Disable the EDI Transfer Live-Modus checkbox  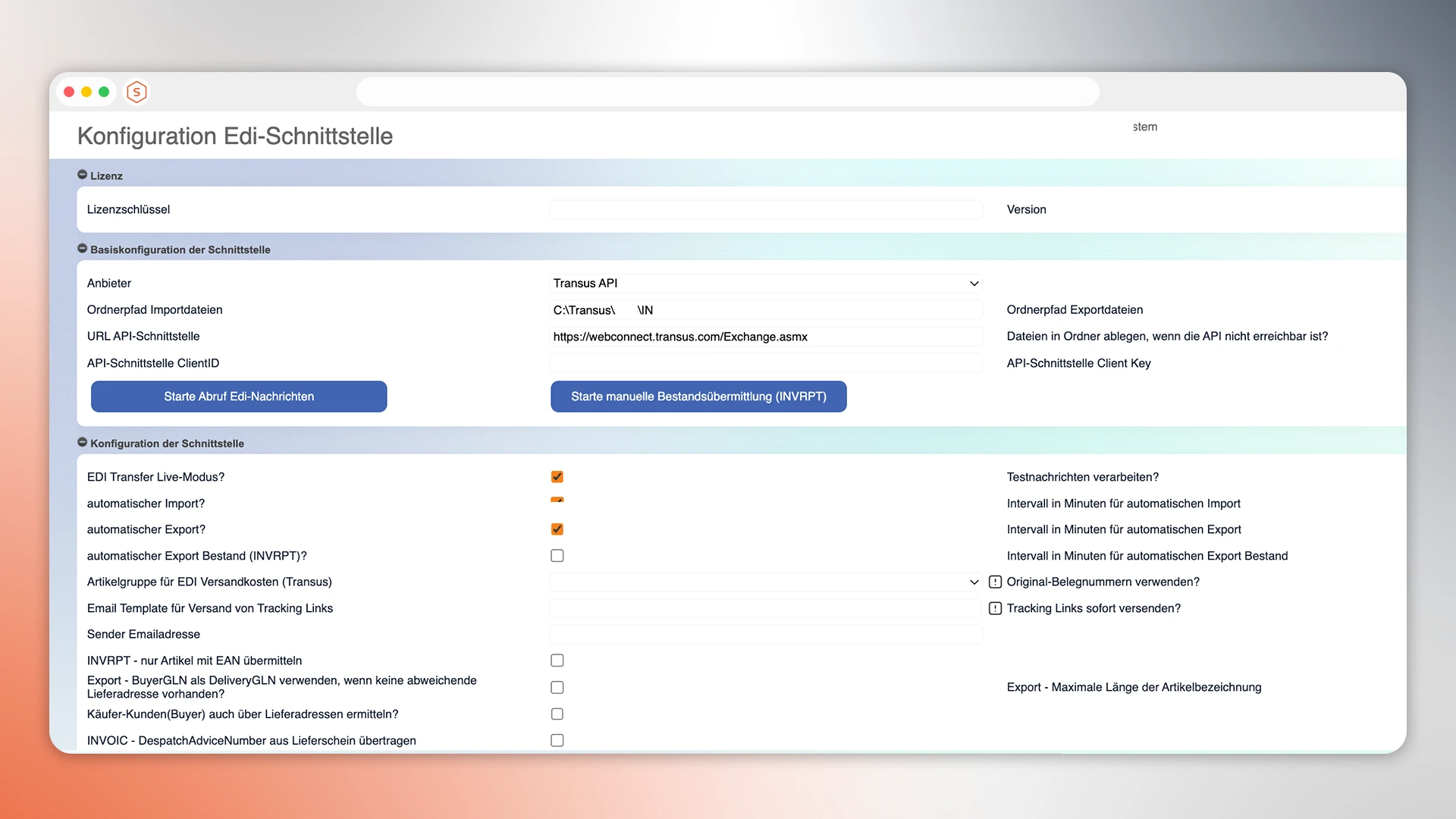[x=557, y=477]
